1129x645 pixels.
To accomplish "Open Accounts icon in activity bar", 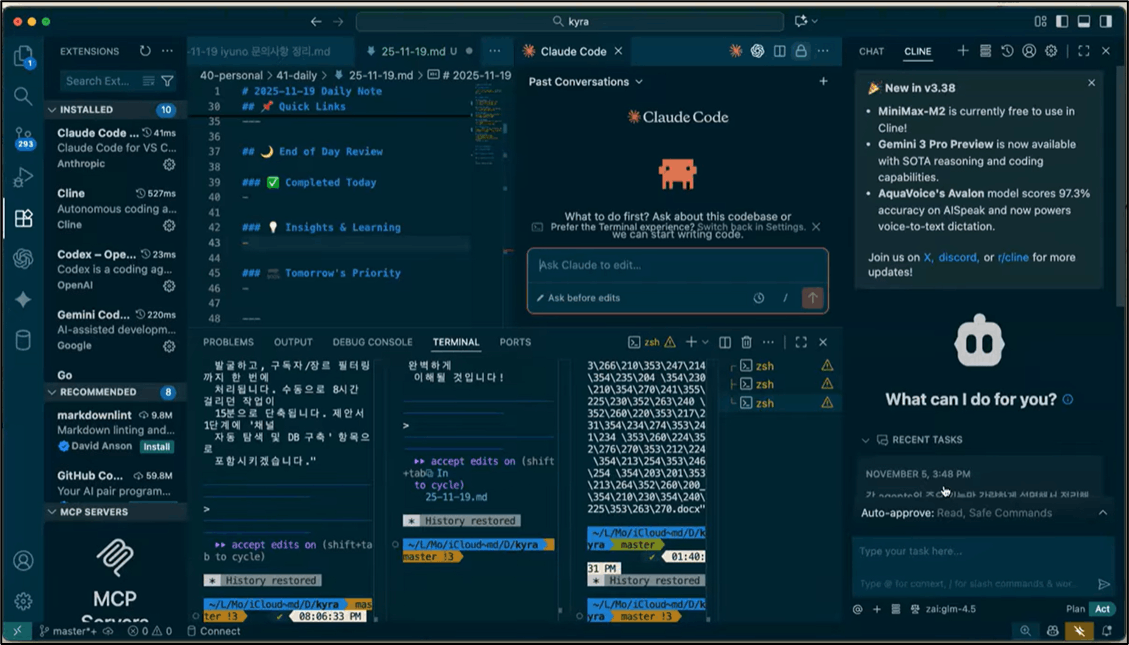I will pyautogui.click(x=23, y=560).
